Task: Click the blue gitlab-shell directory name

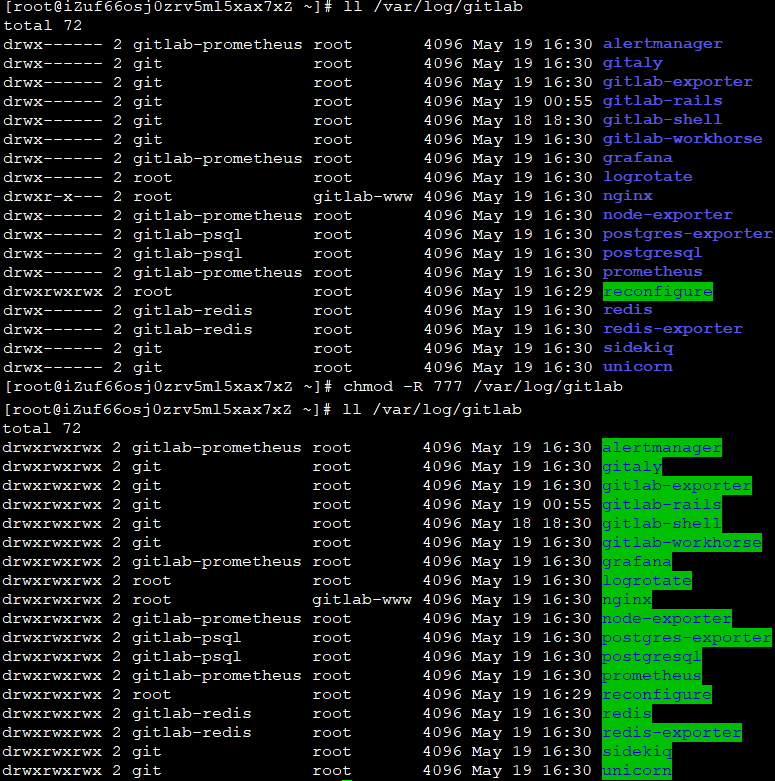Action: (662, 120)
